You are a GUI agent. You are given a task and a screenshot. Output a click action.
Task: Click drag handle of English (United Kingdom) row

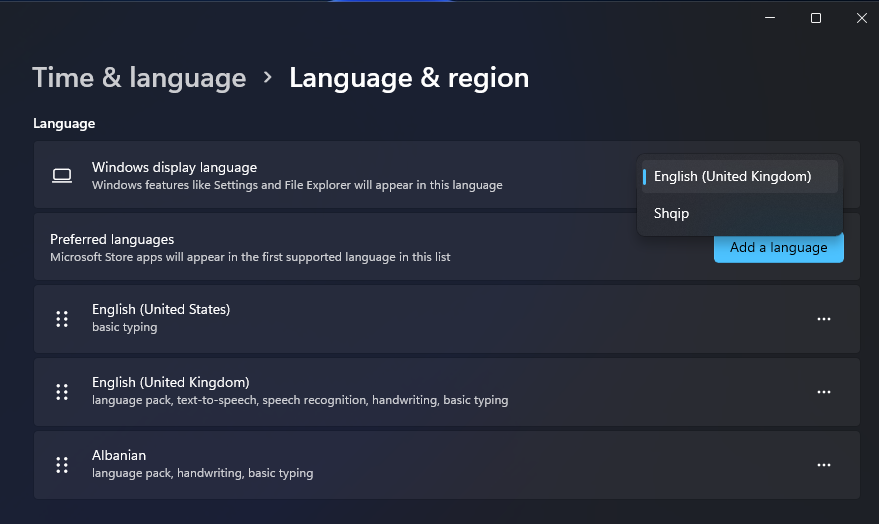click(x=62, y=392)
